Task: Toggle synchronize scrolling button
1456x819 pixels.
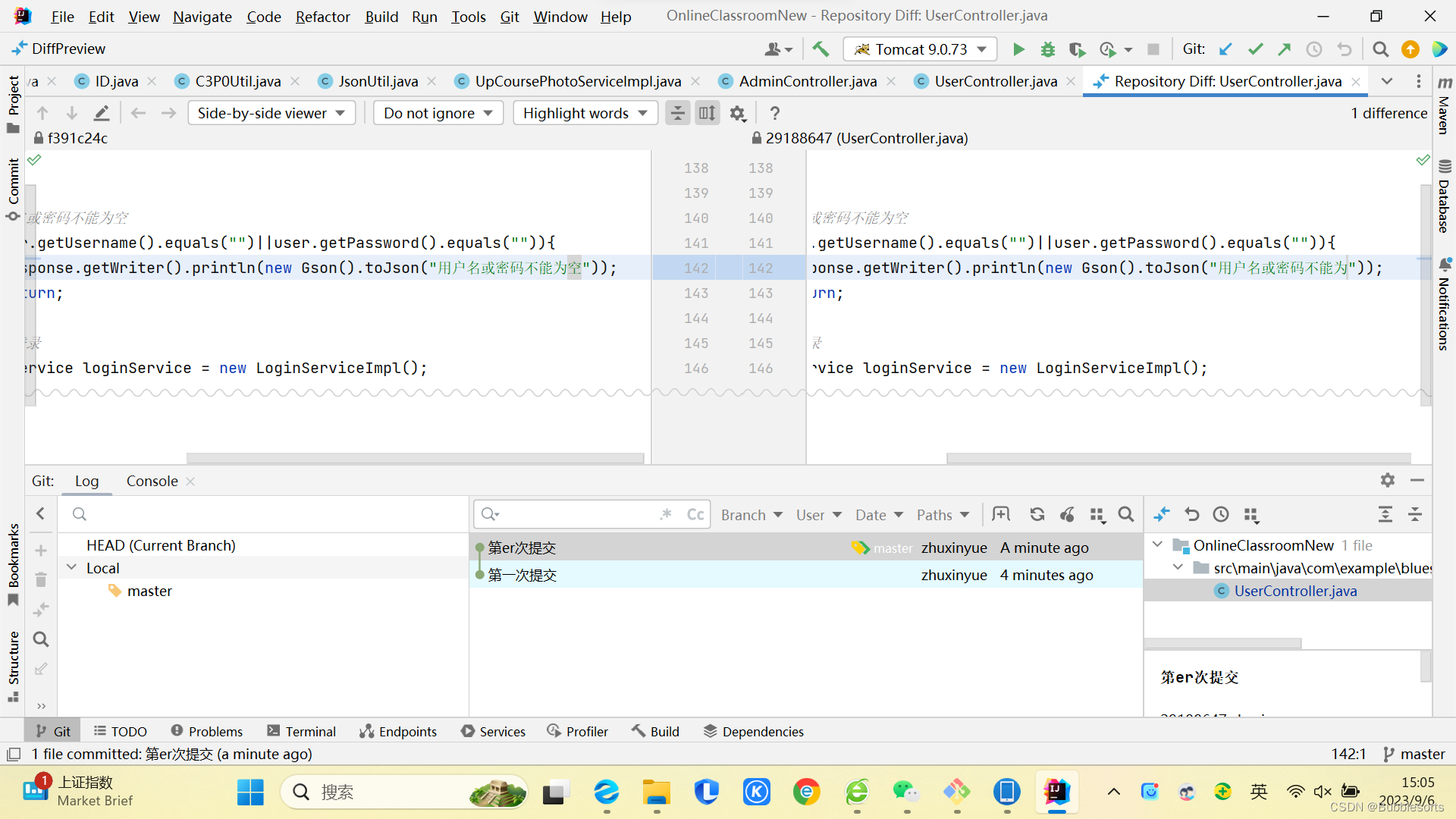Action: pos(707,114)
